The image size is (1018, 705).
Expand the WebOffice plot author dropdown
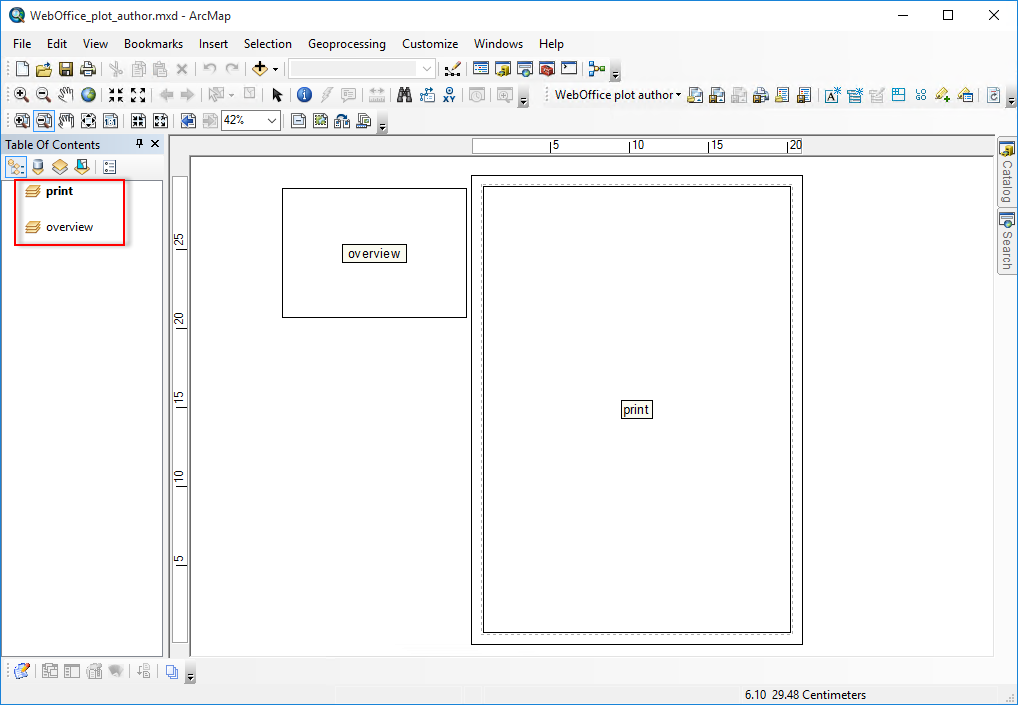678,96
